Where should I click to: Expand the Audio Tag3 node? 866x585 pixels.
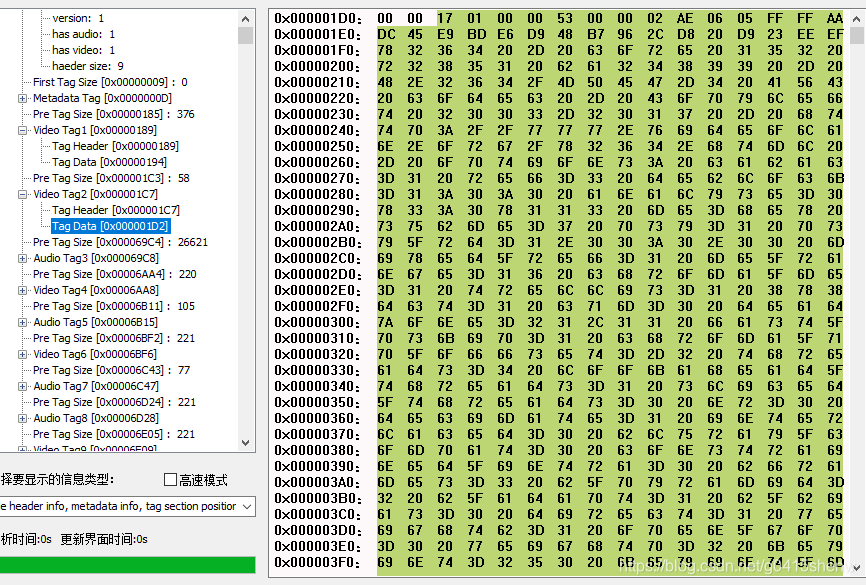(22, 259)
